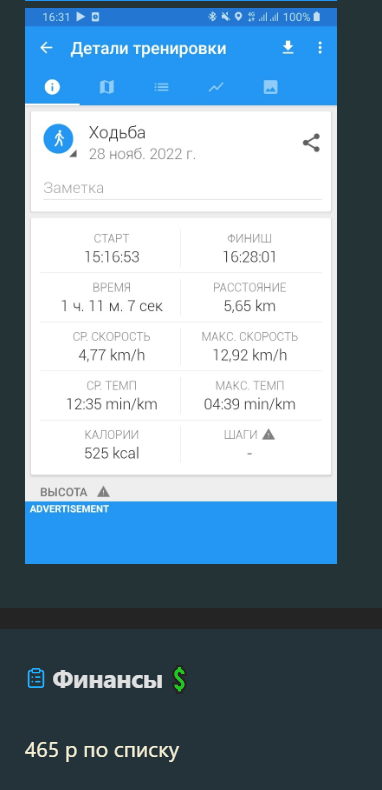This screenshot has height=790, width=382.
Task: Download the workout via the download icon
Action: (288, 48)
